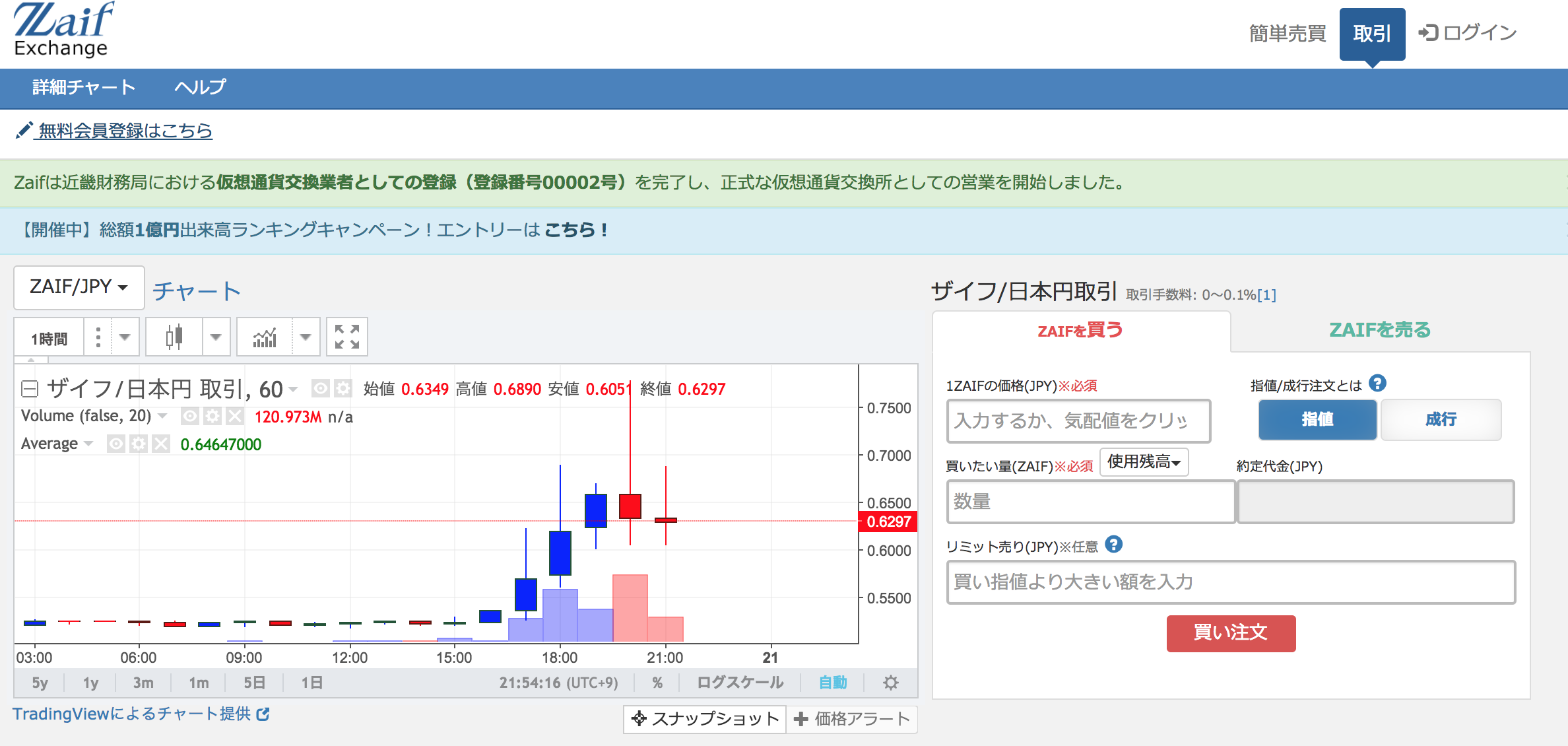Open settings gear for ザイフ/日本円 series
Screen dimensions: 1568x746
pyautogui.click(x=343, y=388)
